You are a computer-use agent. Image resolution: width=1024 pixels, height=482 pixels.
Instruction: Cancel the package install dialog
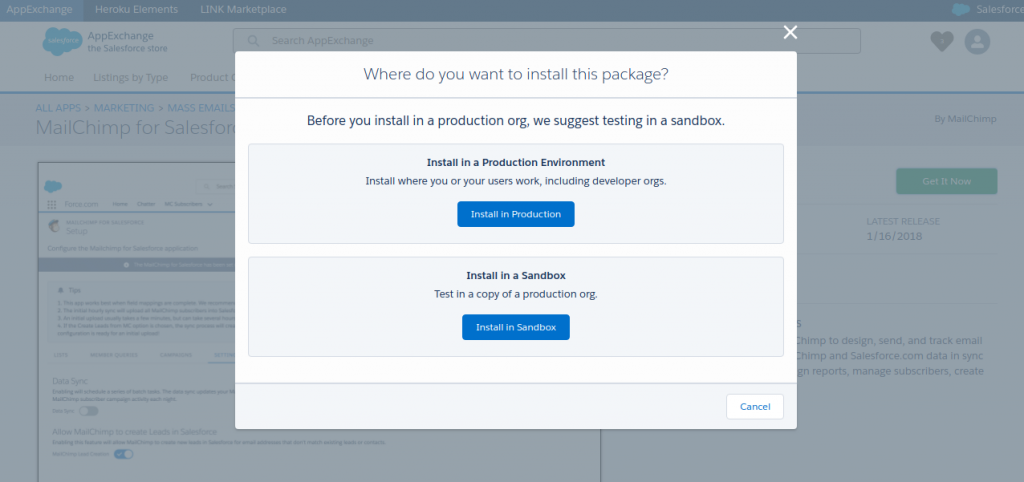tap(755, 406)
